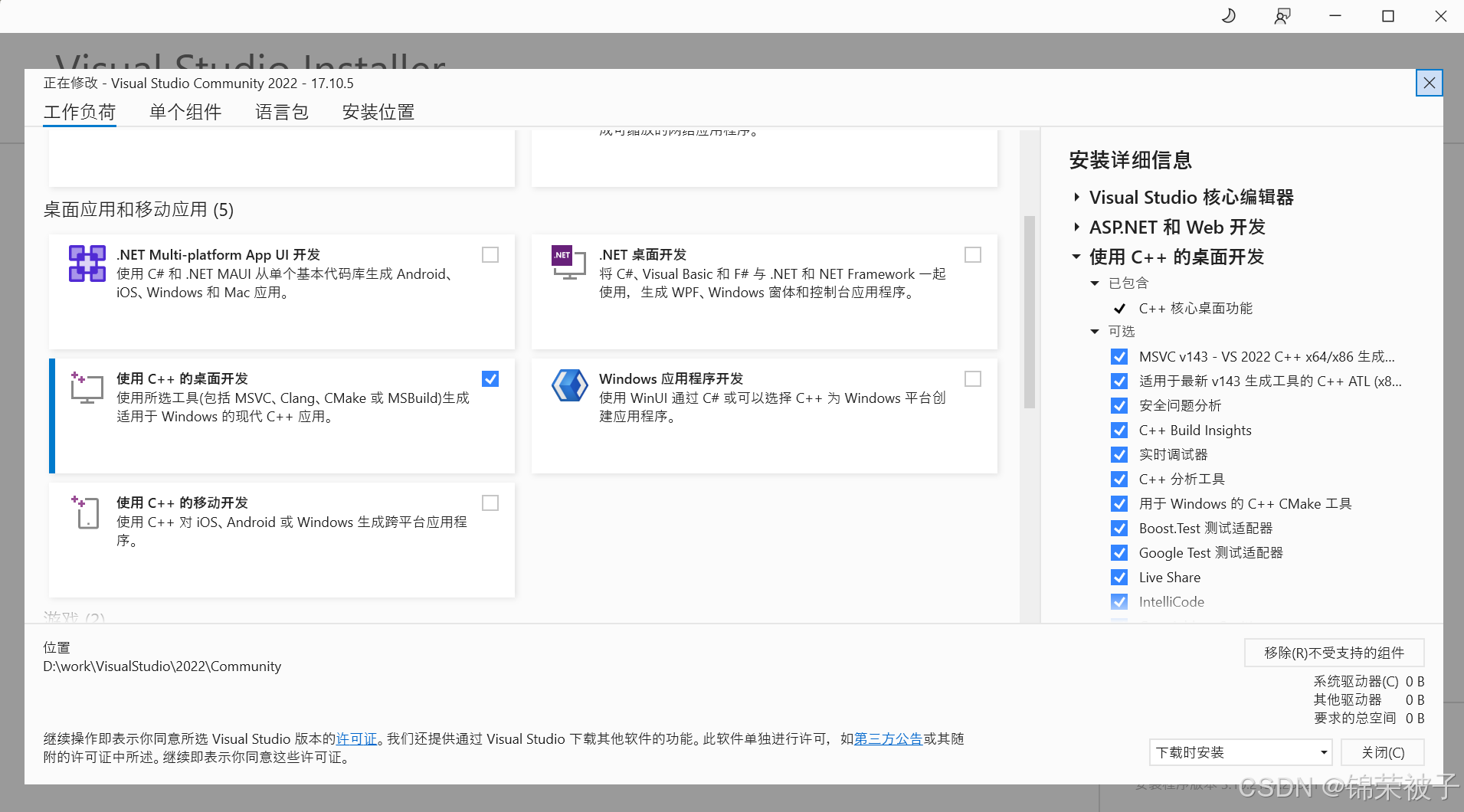Switch to the 语言包 tab
Image resolution: width=1464 pixels, height=812 pixels.
pos(282,113)
